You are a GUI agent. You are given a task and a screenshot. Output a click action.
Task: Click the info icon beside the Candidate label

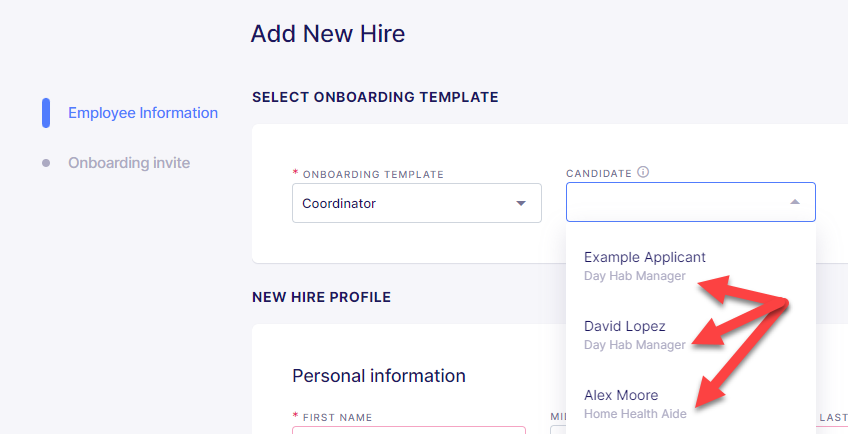pos(642,172)
